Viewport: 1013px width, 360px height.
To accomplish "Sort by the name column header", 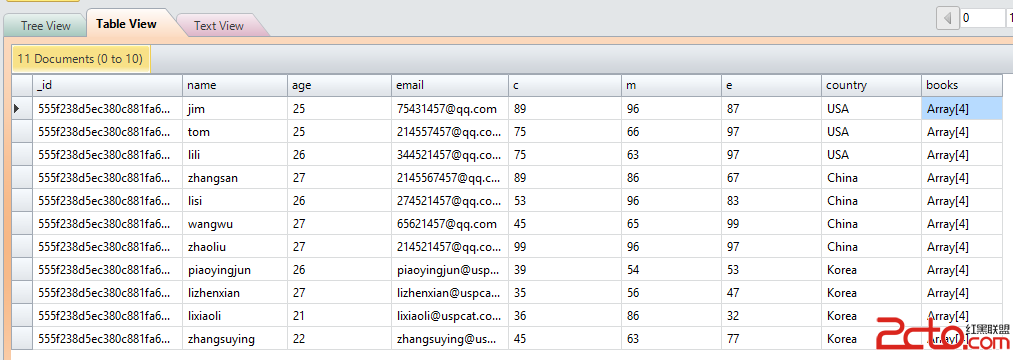I will [x=235, y=85].
